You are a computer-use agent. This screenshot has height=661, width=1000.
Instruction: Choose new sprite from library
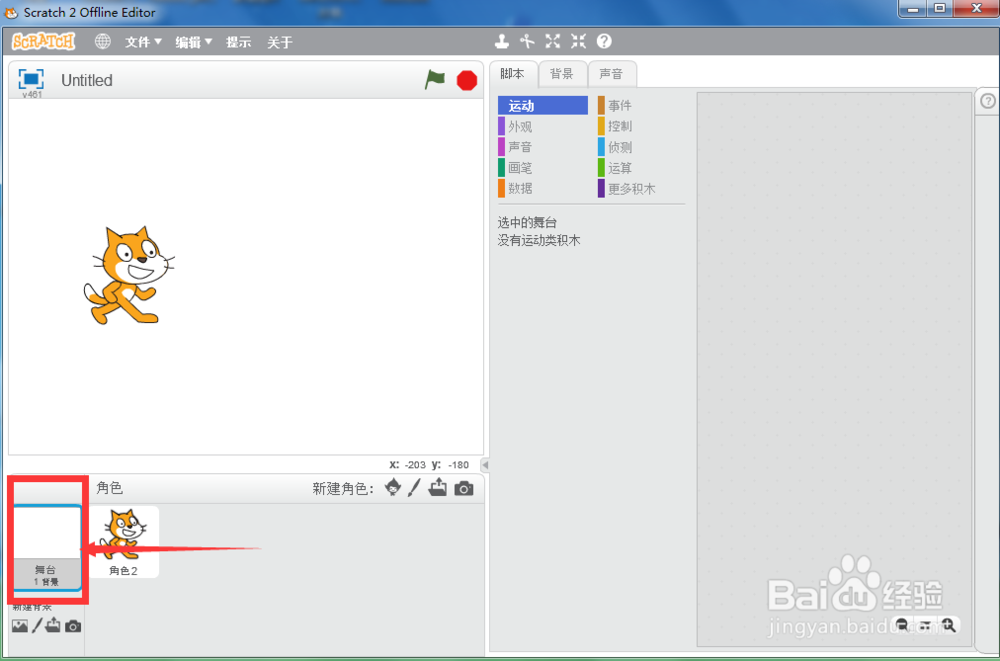393,488
